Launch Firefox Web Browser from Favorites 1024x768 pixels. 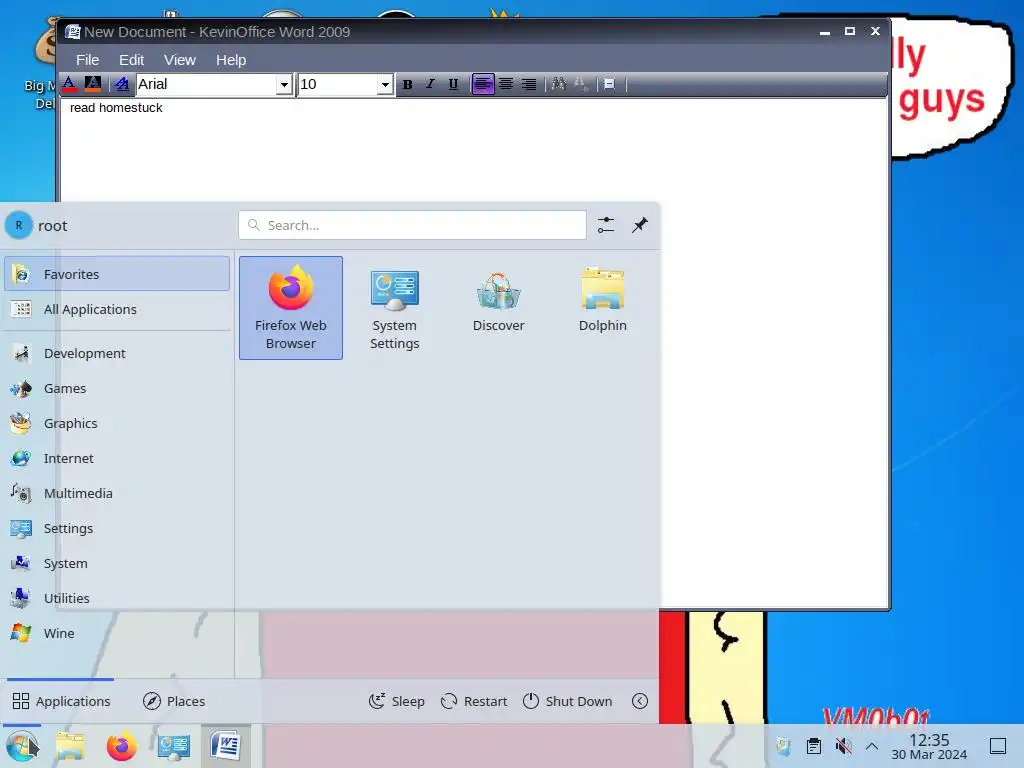point(291,308)
